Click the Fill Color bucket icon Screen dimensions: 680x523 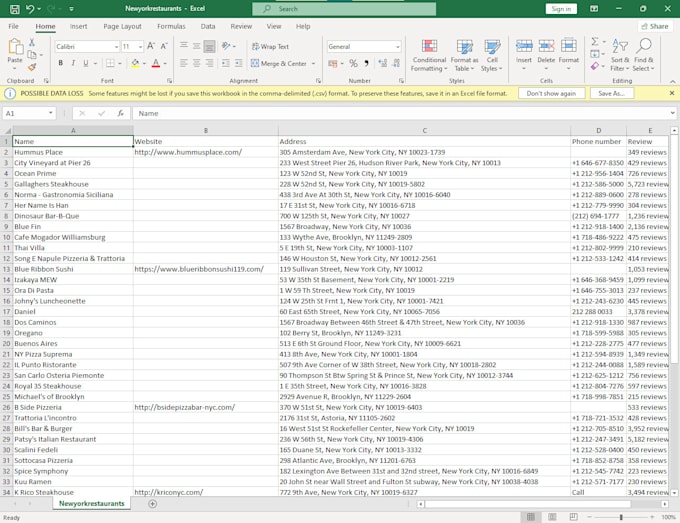pos(135,63)
